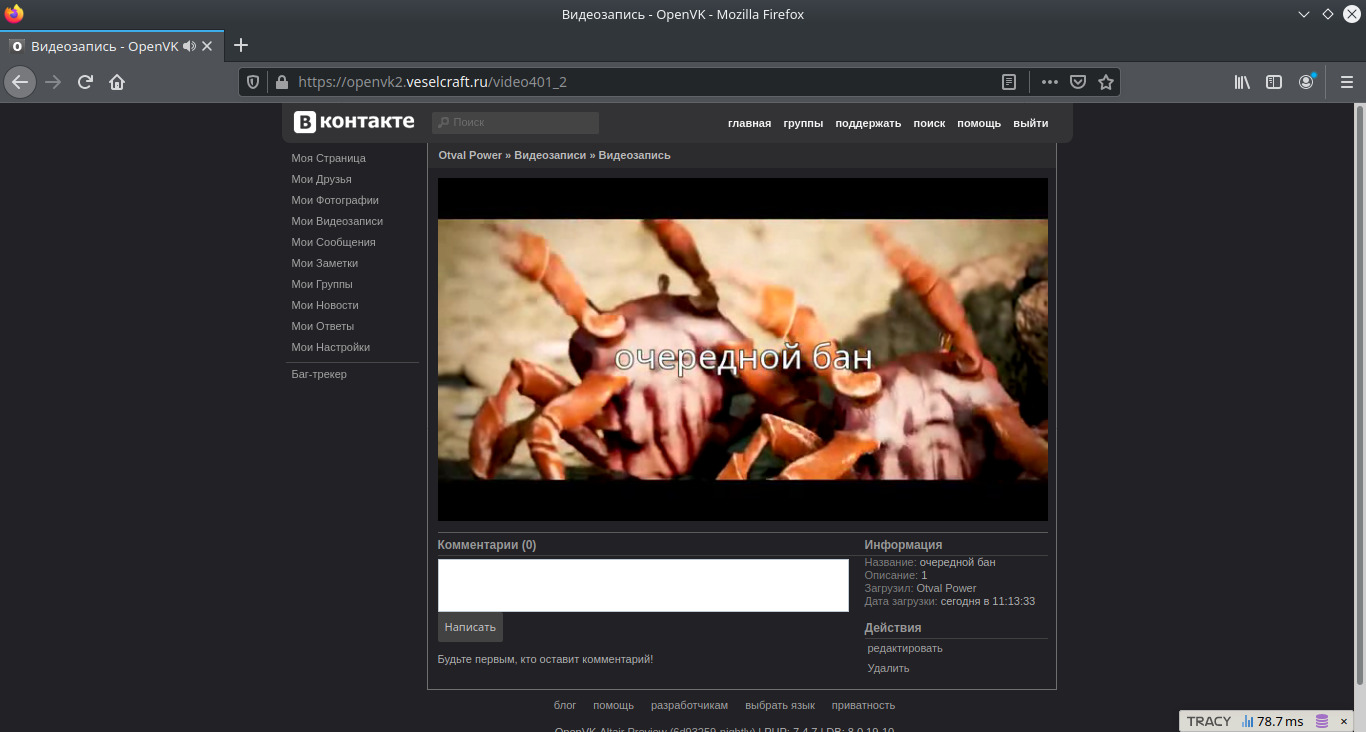1366x732 pixels.
Task: Open разработчикам link in footer
Action: (690, 705)
